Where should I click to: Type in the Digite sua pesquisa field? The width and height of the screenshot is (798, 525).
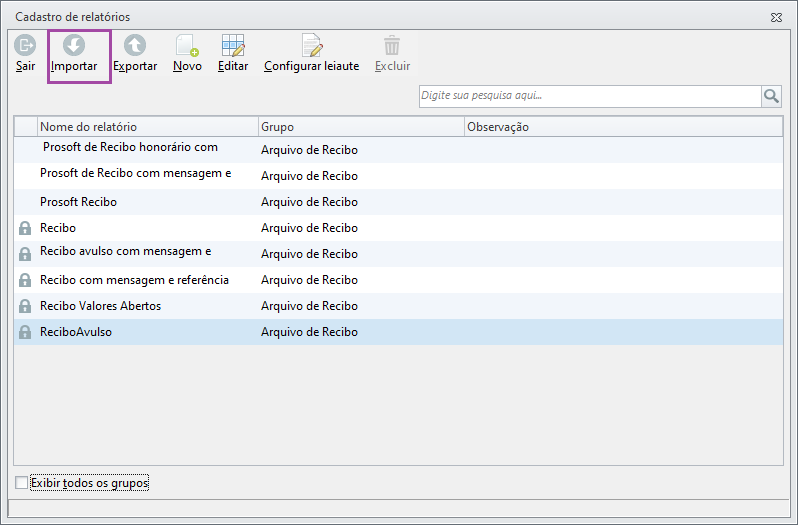[x=589, y=96]
